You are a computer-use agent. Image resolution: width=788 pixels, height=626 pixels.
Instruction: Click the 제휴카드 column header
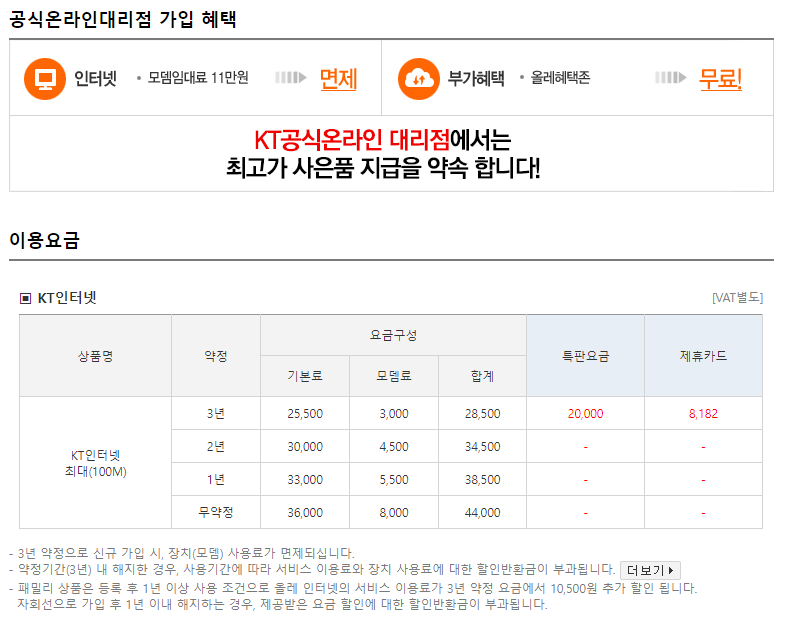[704, 356]
